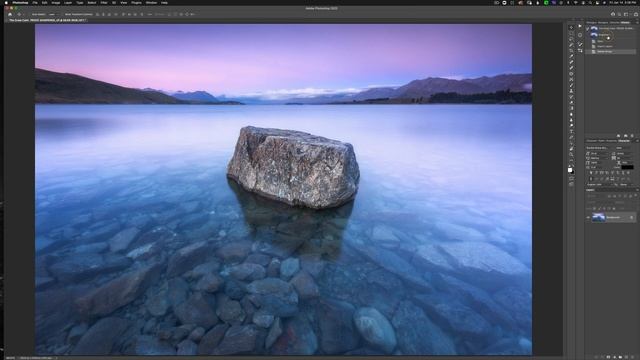Click the open document tab above canvas
The image size is (640, 360).
tap(48, 20)
